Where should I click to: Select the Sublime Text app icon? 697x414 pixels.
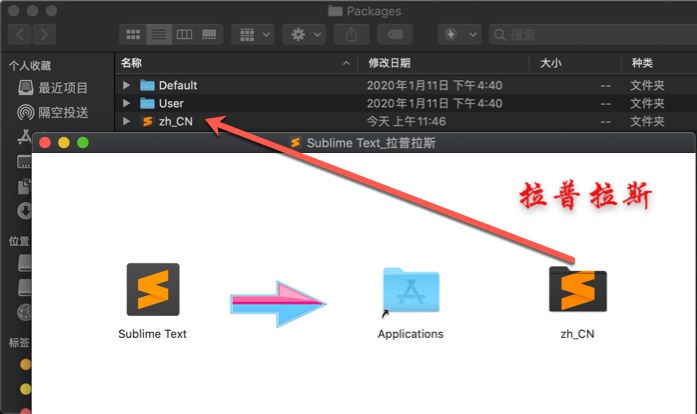tap(153, 289)
